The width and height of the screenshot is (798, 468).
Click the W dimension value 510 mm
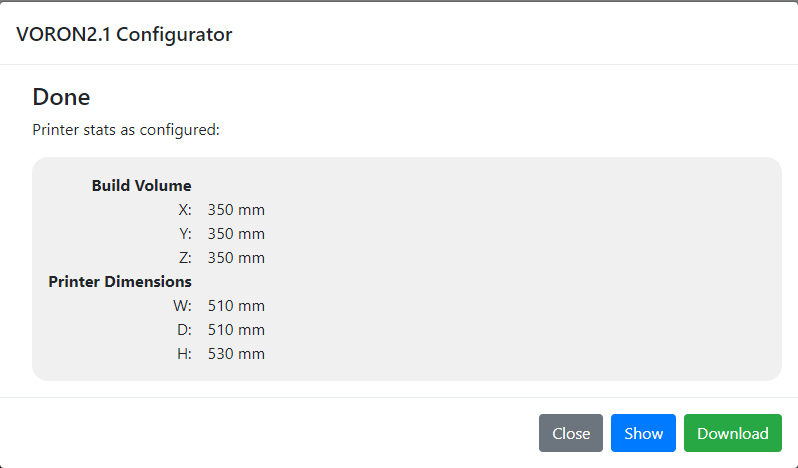click(236, 306)
